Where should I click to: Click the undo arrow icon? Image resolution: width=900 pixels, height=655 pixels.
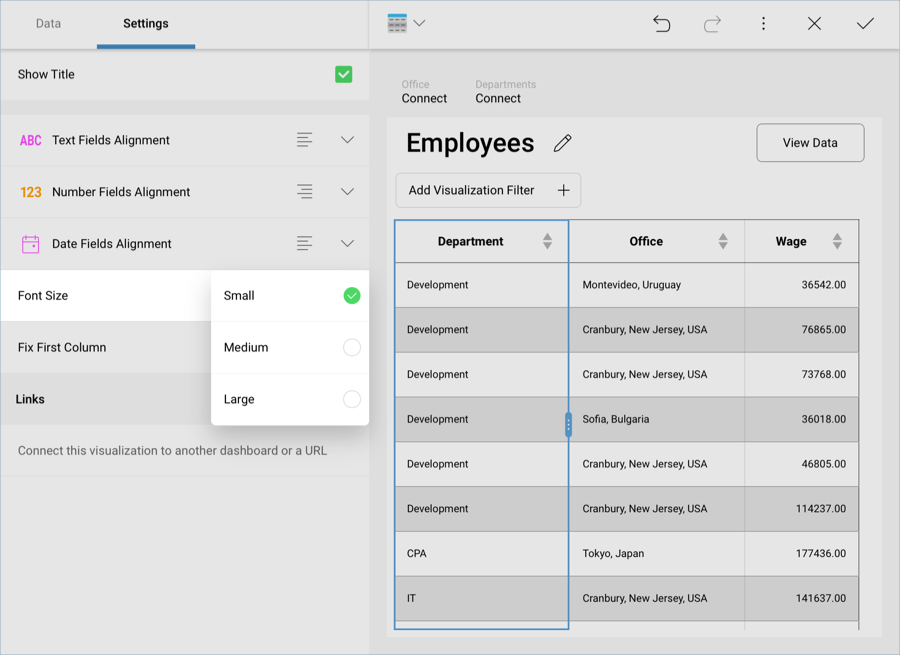[661, 24]
